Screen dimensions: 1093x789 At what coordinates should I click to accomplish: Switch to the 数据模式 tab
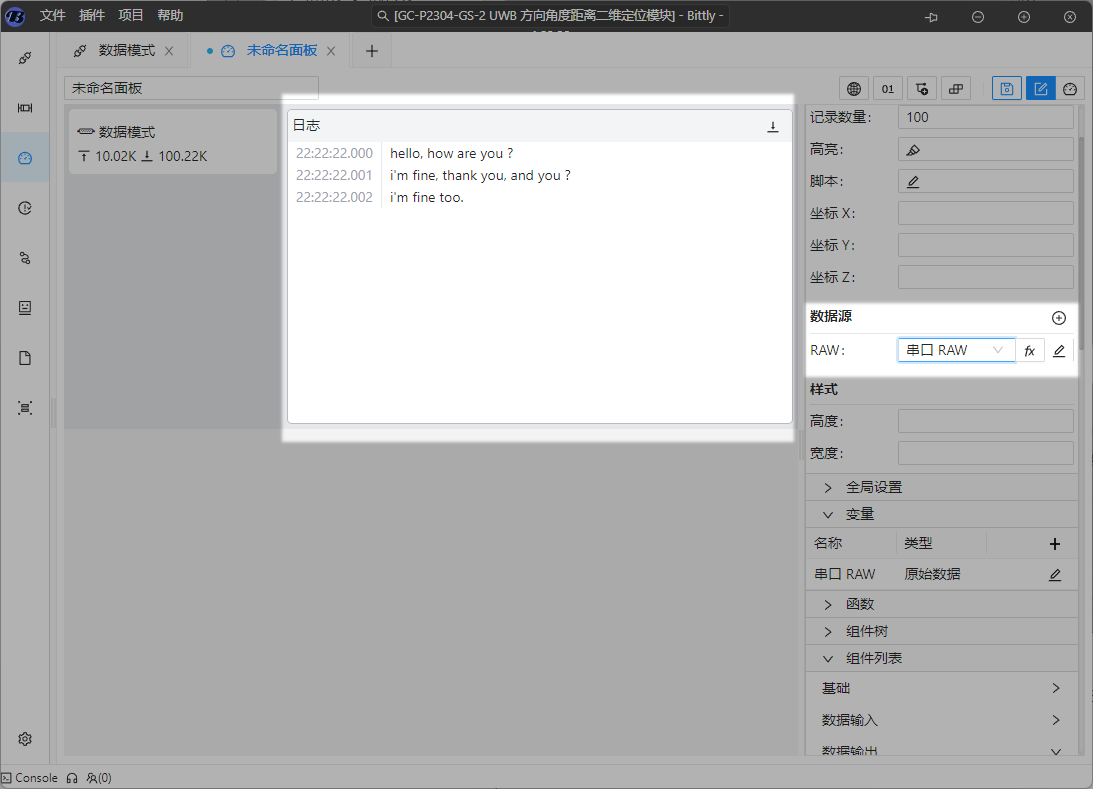pos(126,50)
